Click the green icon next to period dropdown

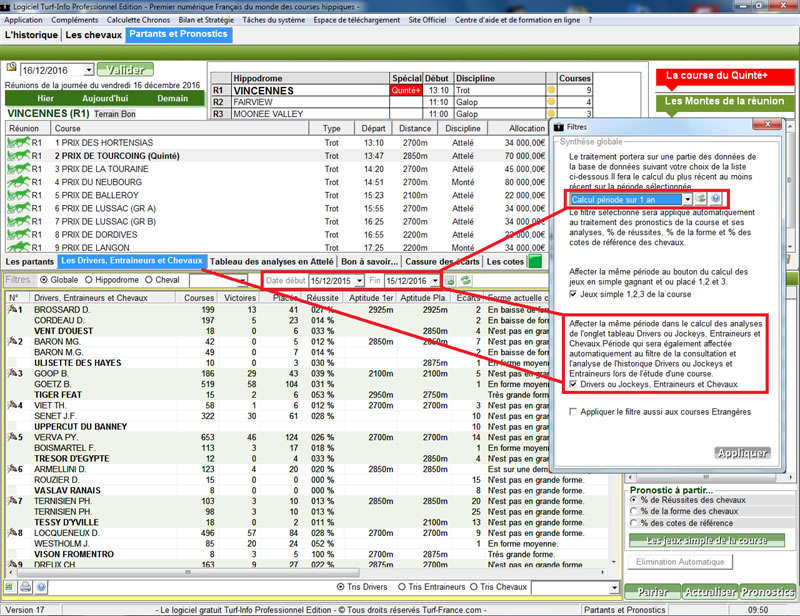point(701,200)
